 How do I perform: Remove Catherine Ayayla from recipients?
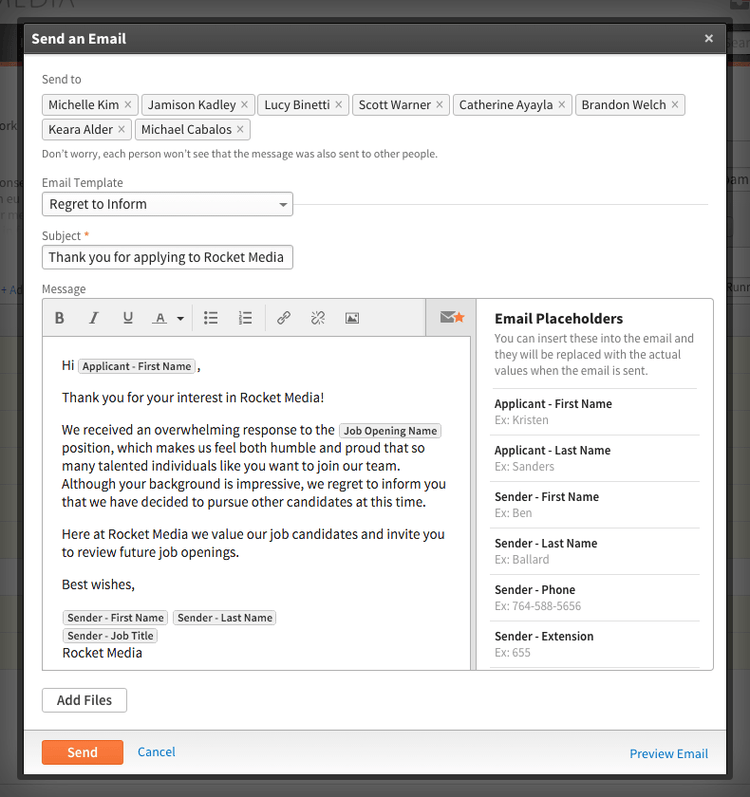(x=562, y=104)
